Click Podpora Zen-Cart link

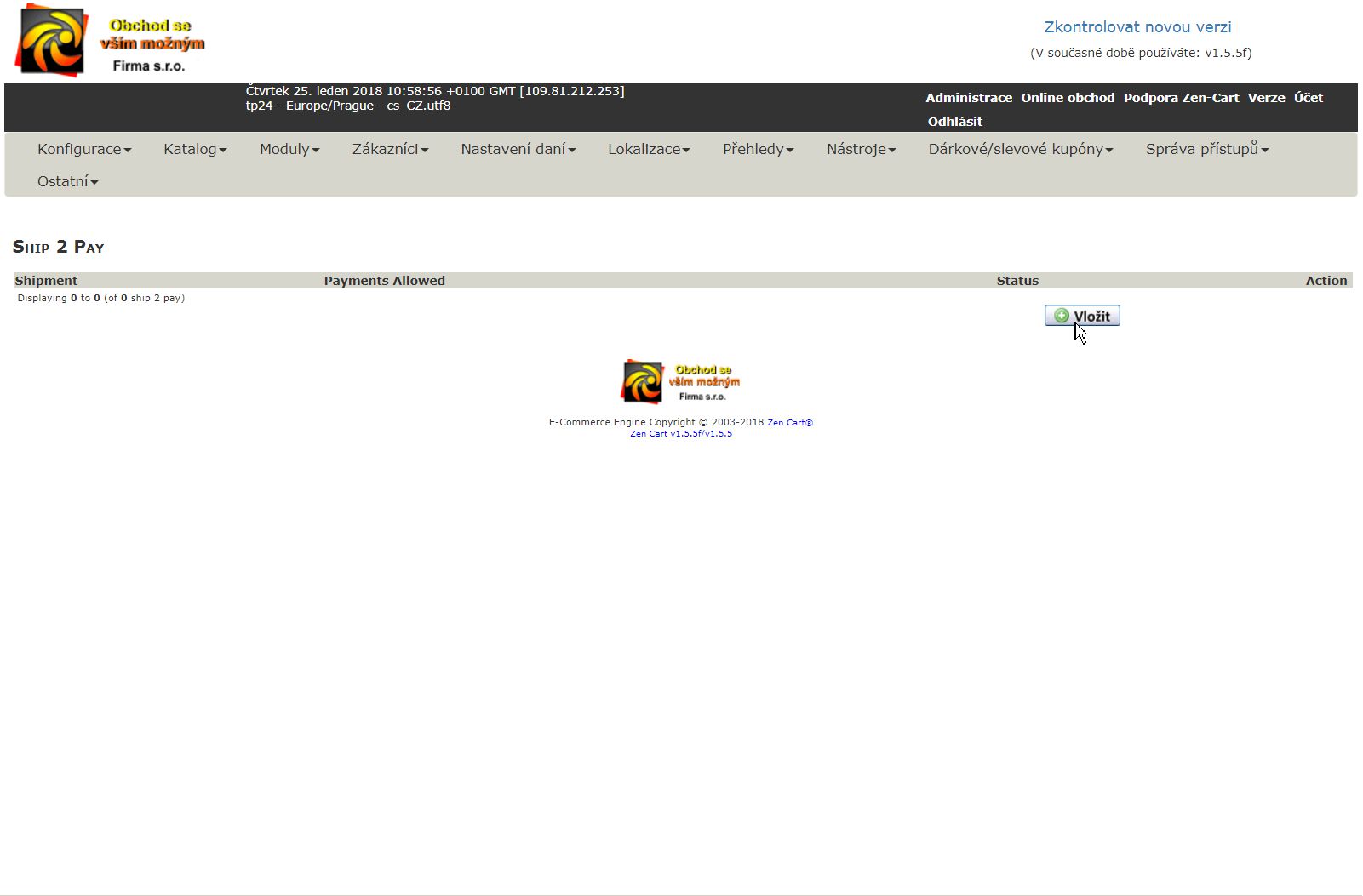pyautogui.click(x=1181, y=98)
